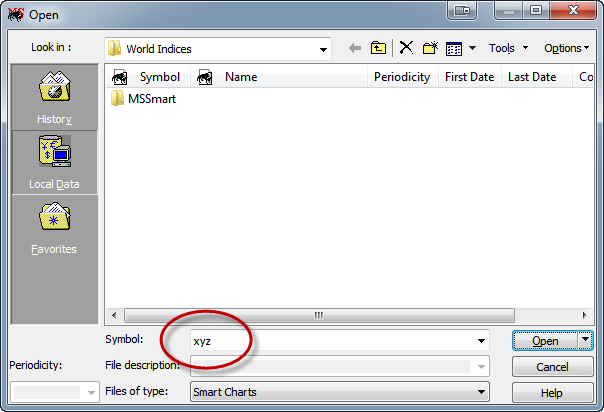Create a new folder using toolbar icon

430,48
